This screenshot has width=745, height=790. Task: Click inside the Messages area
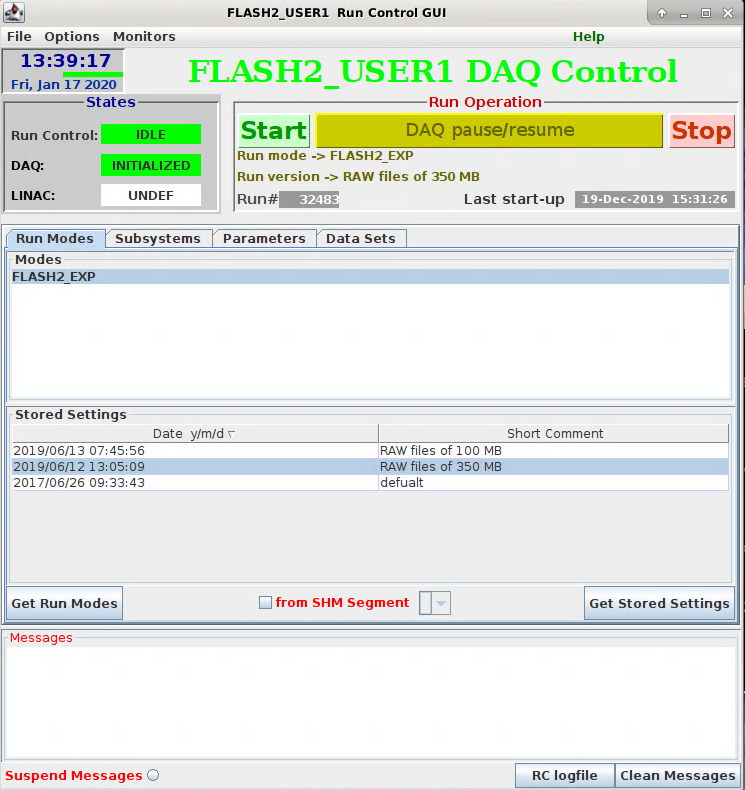click(x=370, y=703)
